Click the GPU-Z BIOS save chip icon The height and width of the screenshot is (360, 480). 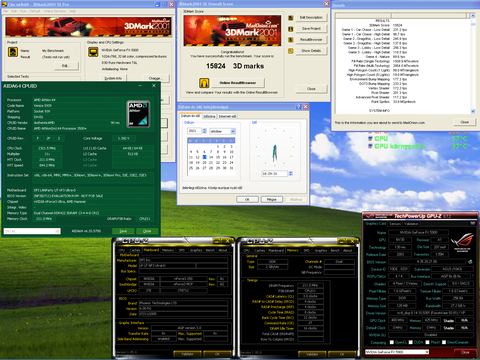click(x=470, y=262)
